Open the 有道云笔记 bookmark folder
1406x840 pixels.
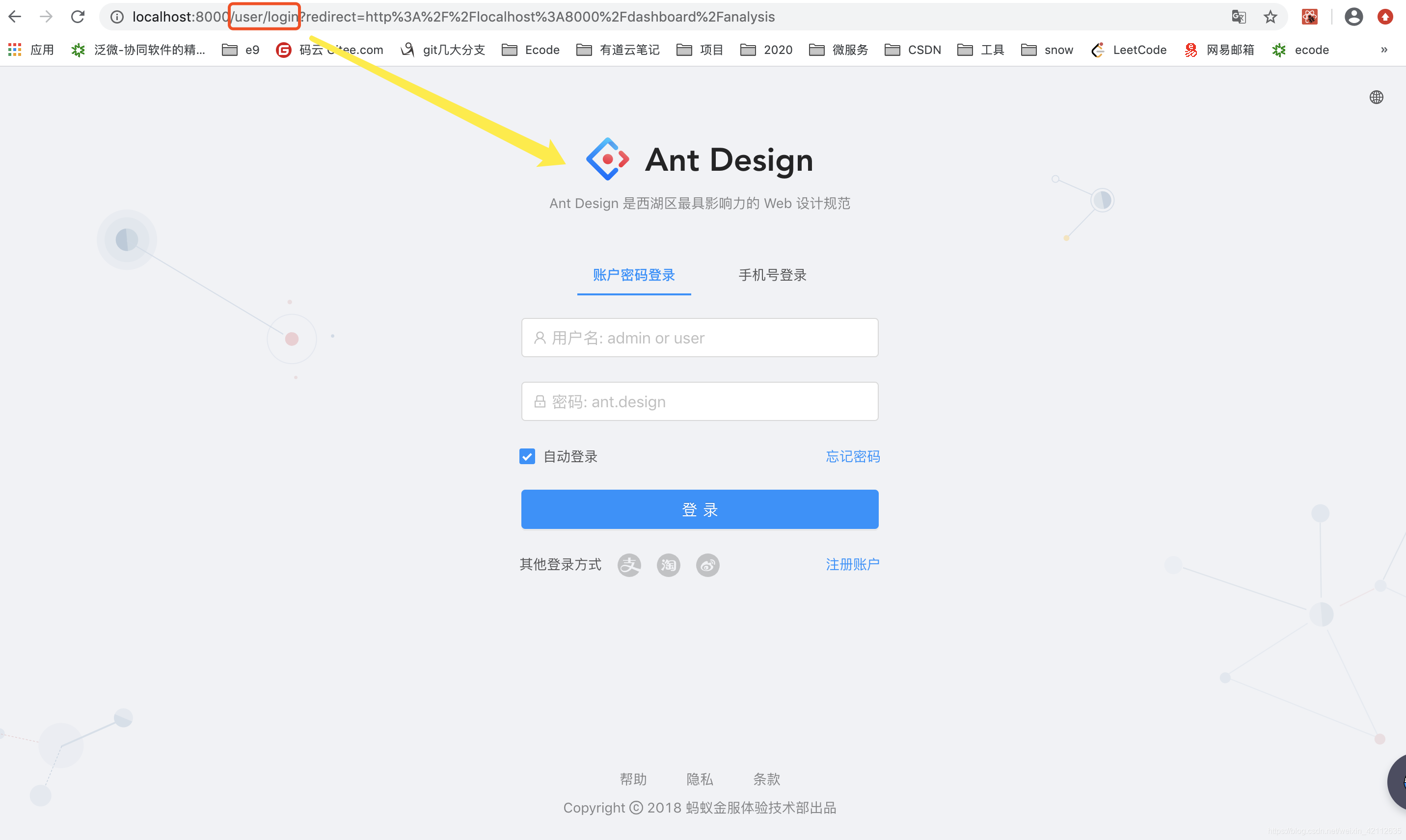click(618, 50)
